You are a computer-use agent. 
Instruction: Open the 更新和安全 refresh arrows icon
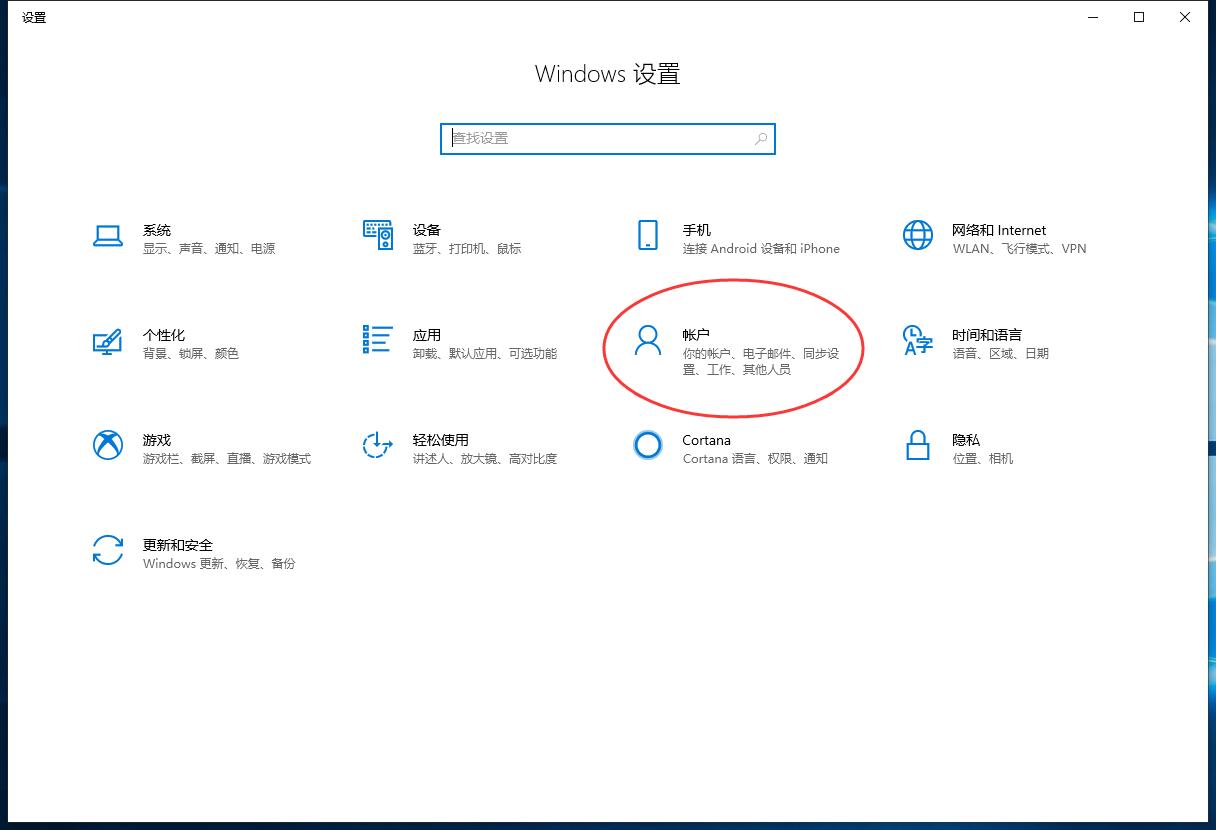point(108,550)
